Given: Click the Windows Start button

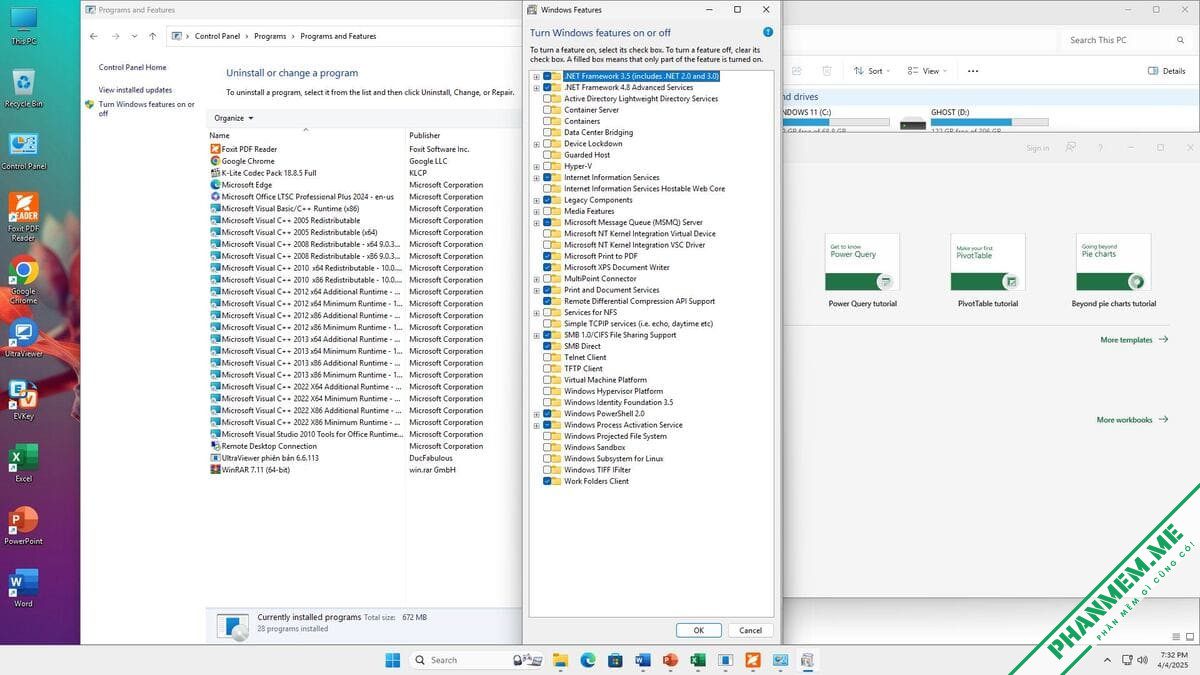Looking at the screenshot, I should (x=393, y=660).
